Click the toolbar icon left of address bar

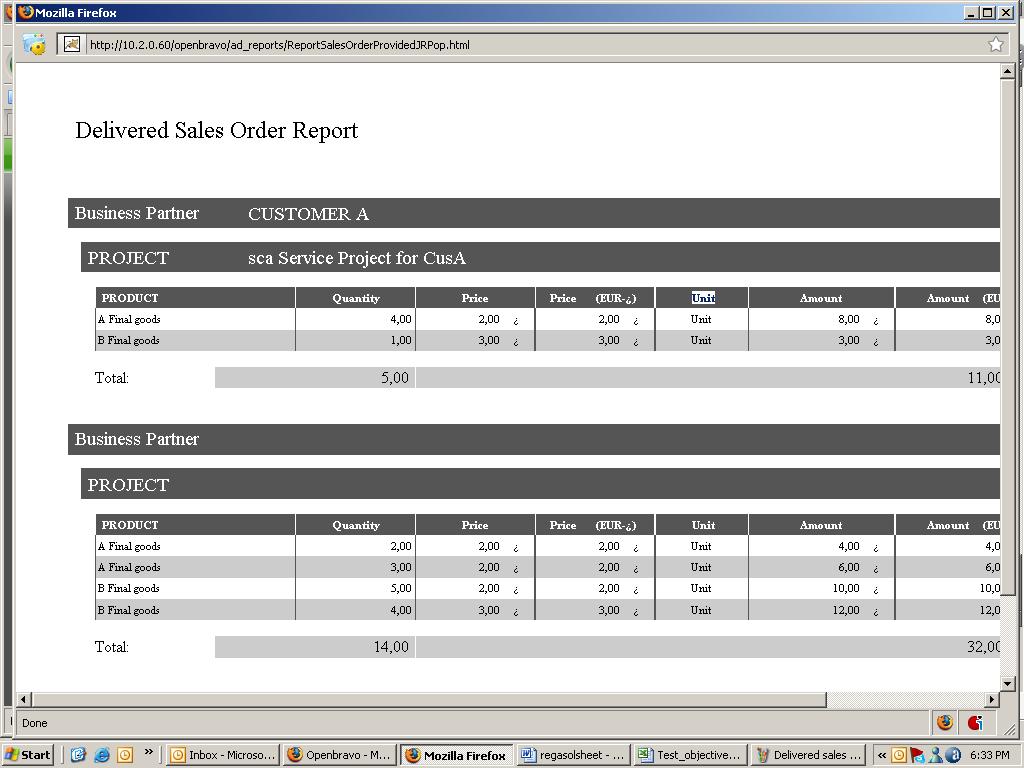coord(35,44)
